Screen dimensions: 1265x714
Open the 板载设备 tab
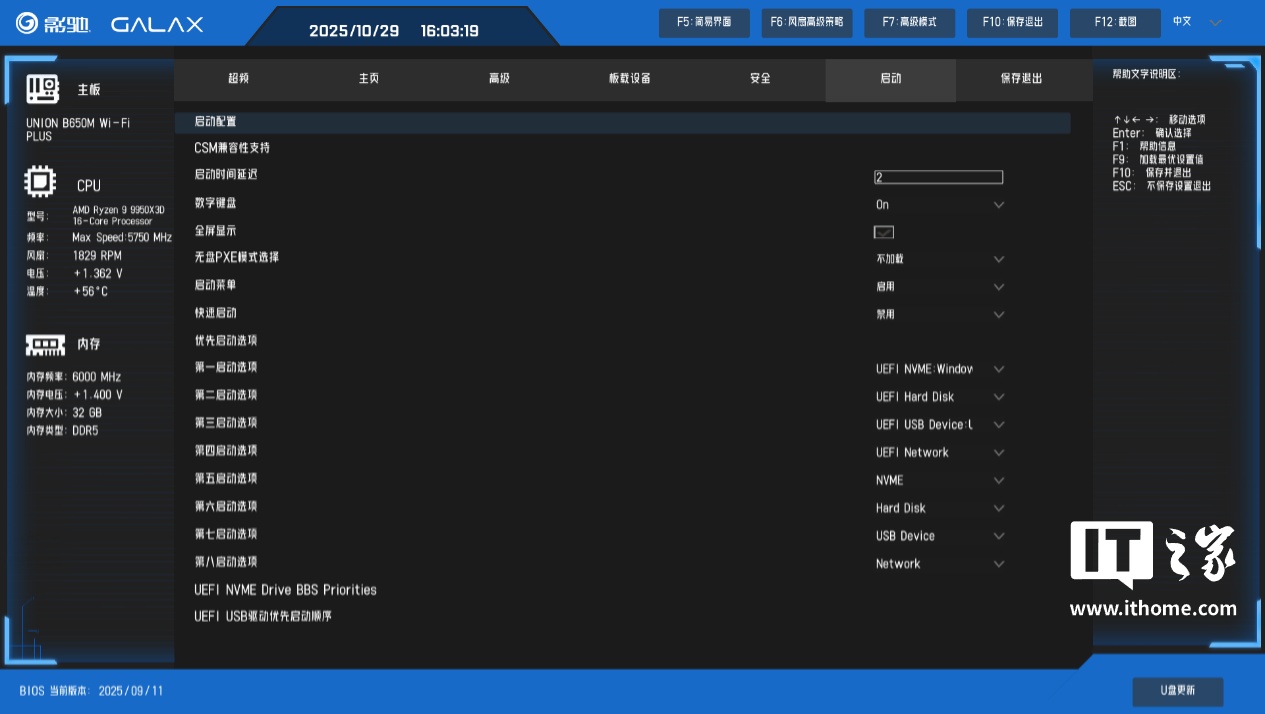pyautogui.click(x=630, y=79)
